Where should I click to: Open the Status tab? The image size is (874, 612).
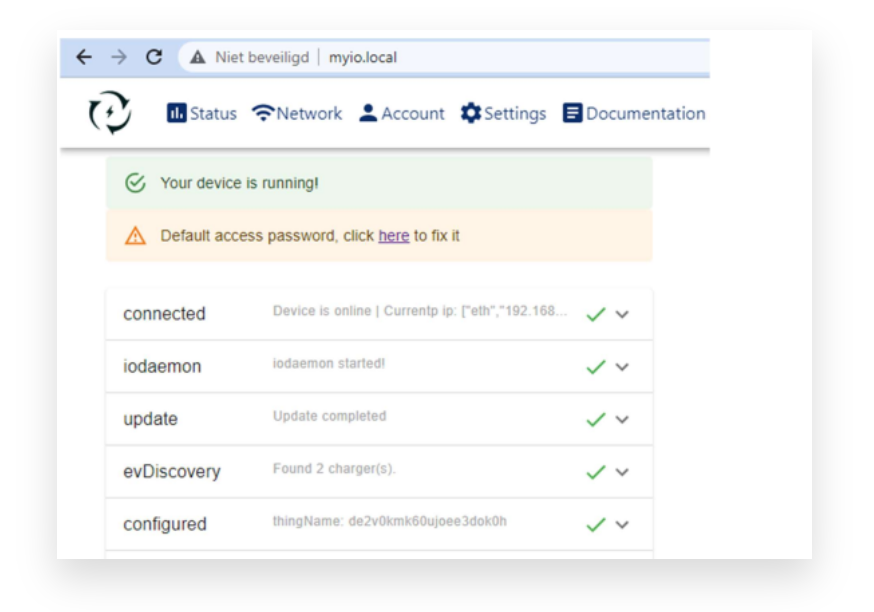202,113
